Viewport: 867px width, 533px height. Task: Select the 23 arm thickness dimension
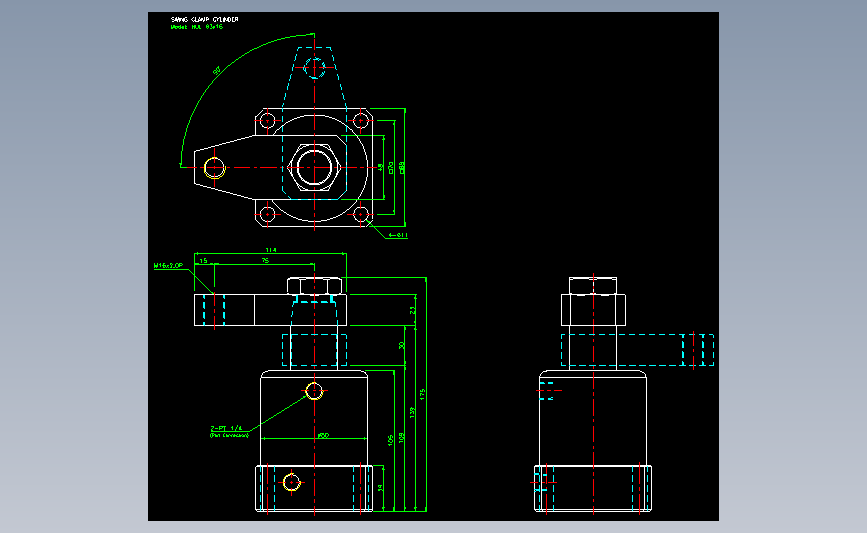pyautogui.click(x=412, y=311)
